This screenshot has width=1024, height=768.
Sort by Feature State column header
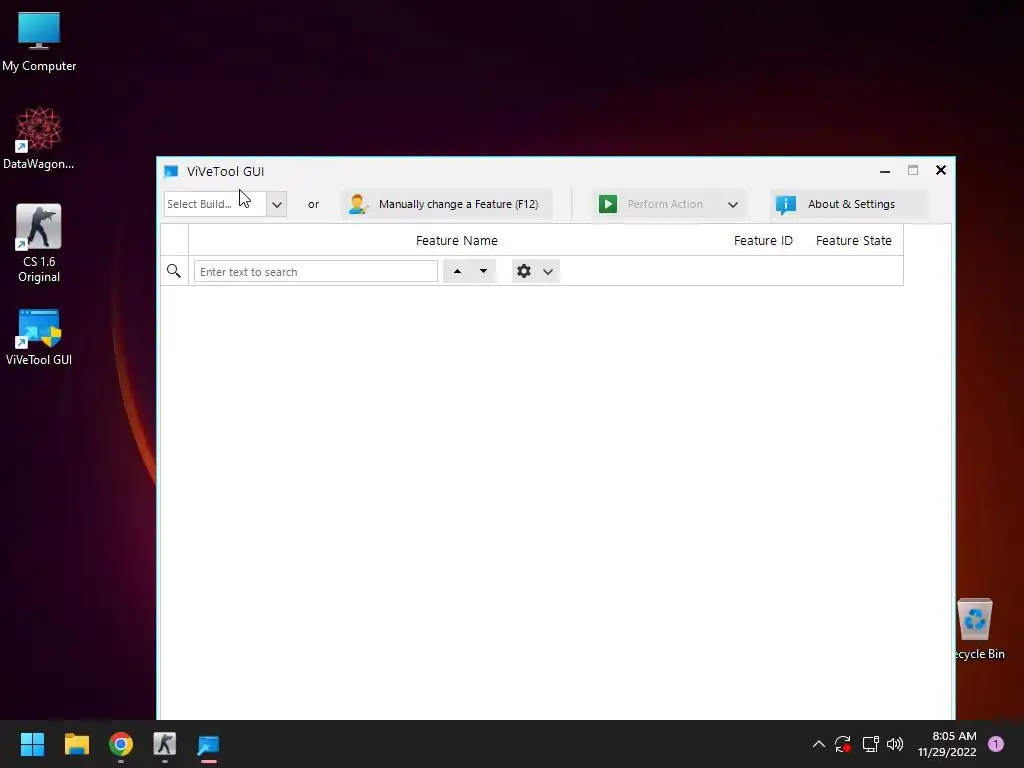[x=854, y=240]
